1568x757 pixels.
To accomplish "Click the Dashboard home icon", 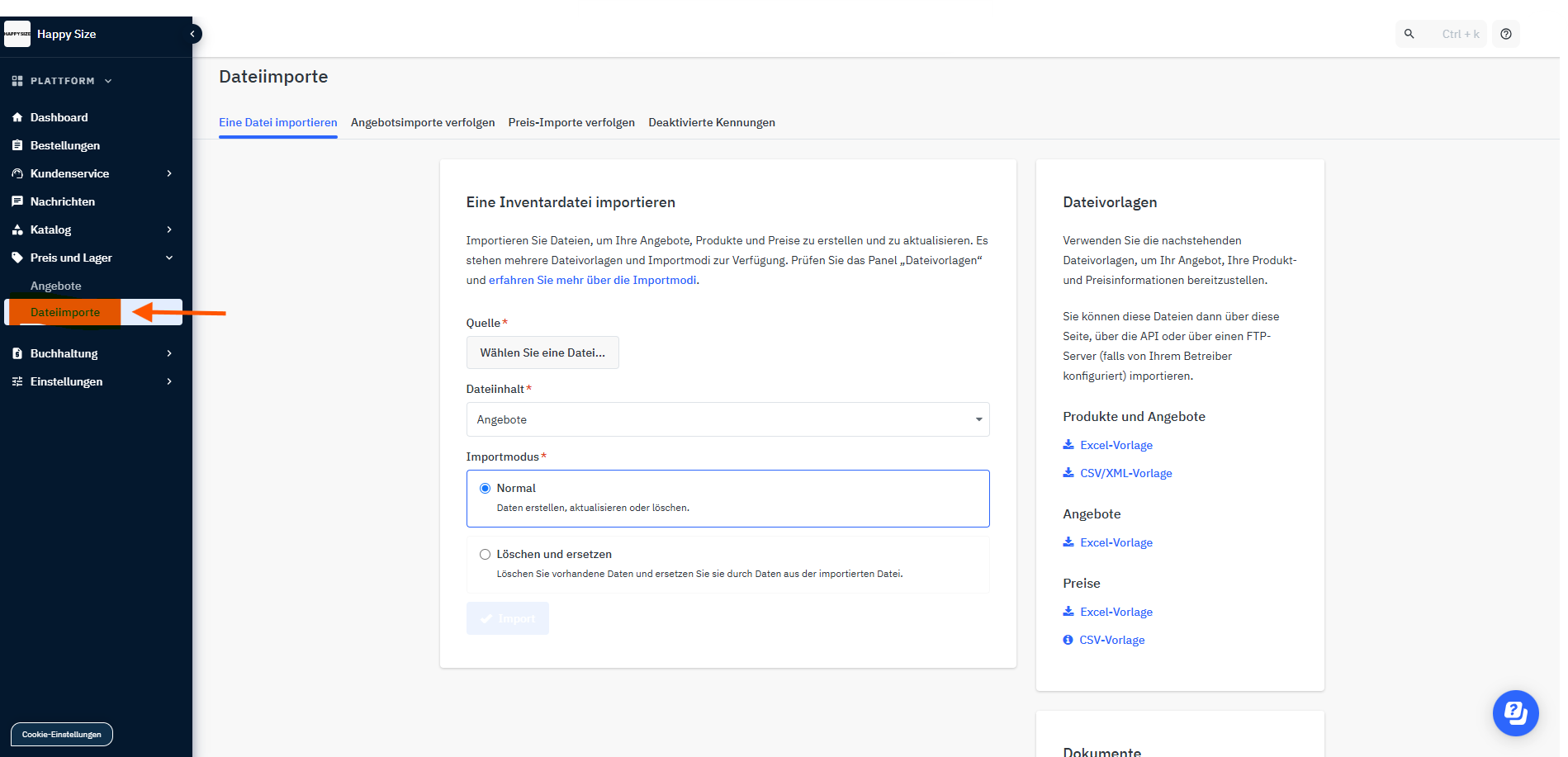I will tap(17, 117).
